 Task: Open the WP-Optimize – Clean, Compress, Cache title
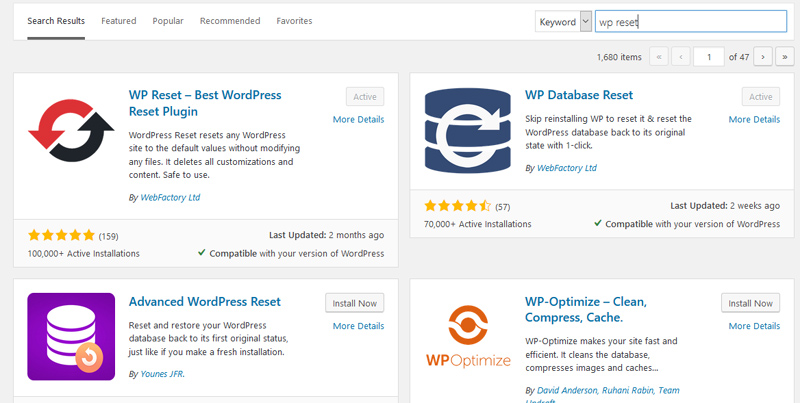click(586, 310)
